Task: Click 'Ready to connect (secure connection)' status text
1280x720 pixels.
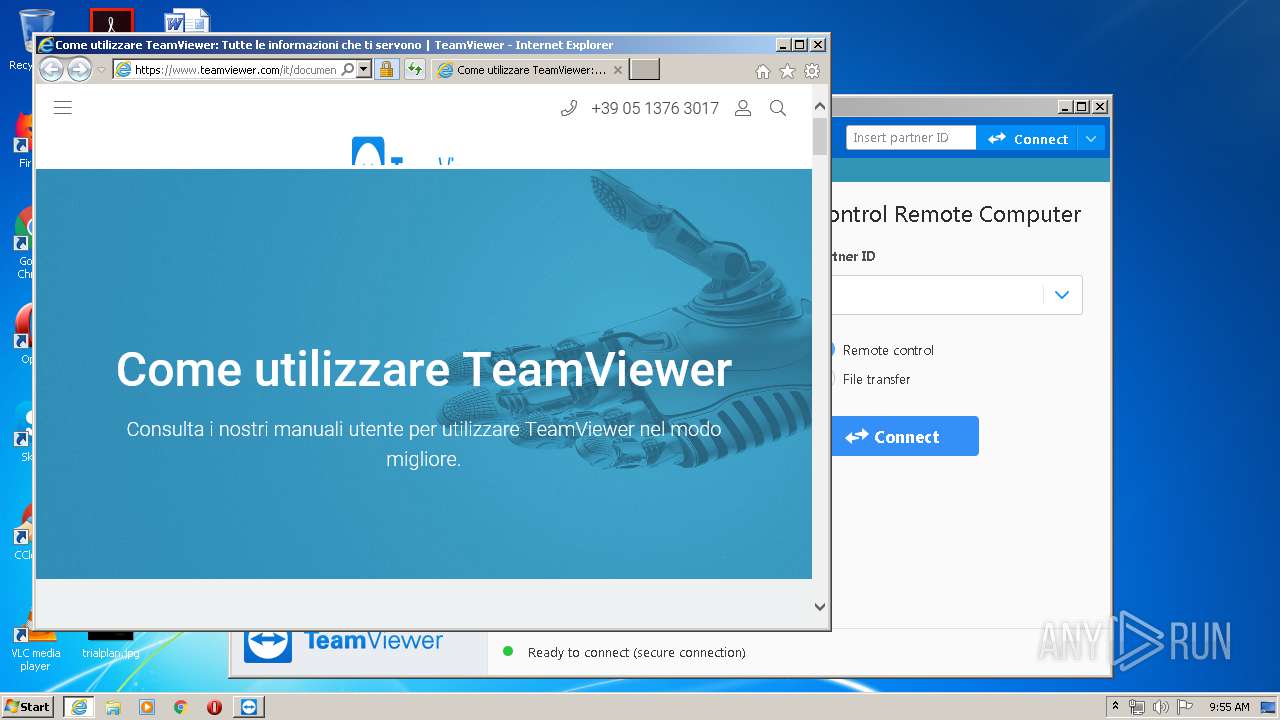Action: point(636,652)
